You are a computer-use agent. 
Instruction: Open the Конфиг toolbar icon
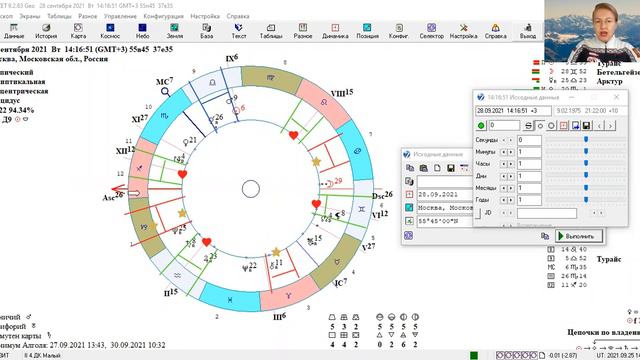(399, 31)
